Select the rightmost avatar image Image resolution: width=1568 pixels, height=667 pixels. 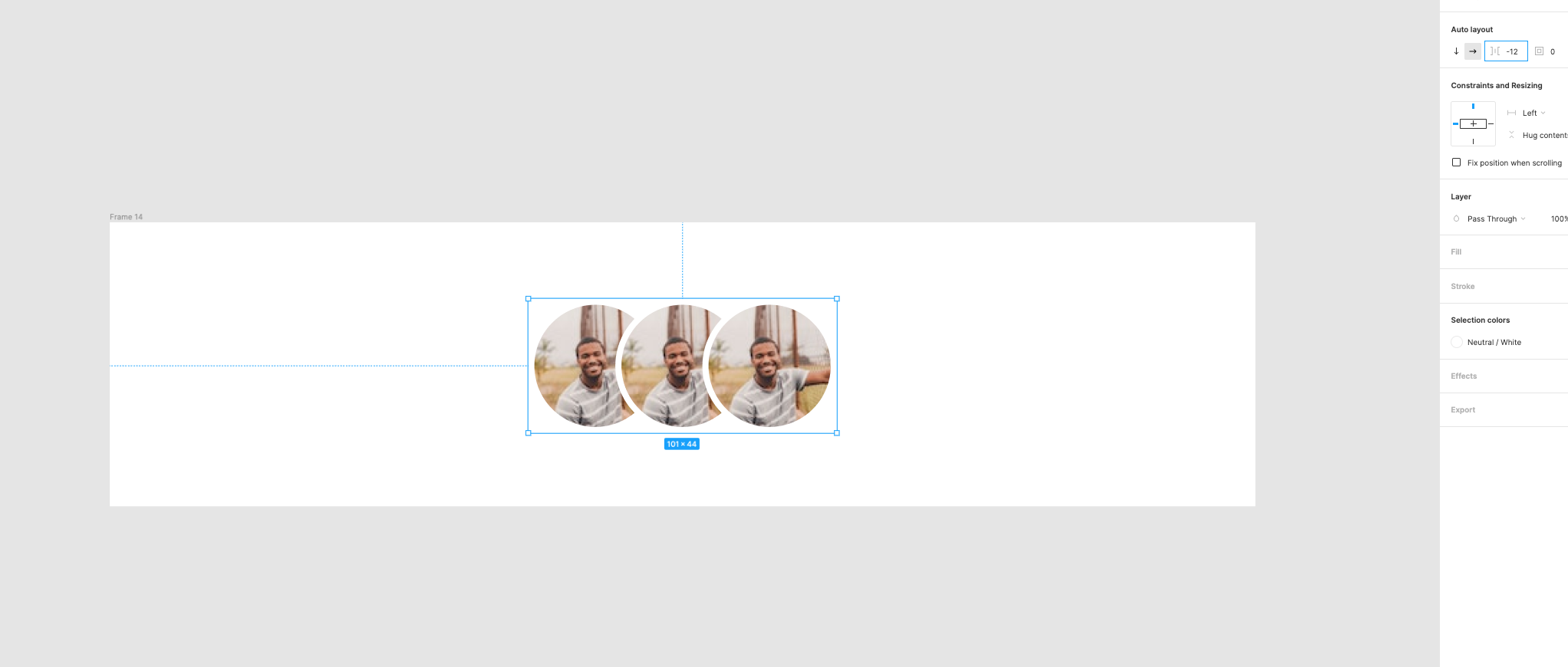click(770, 366)
